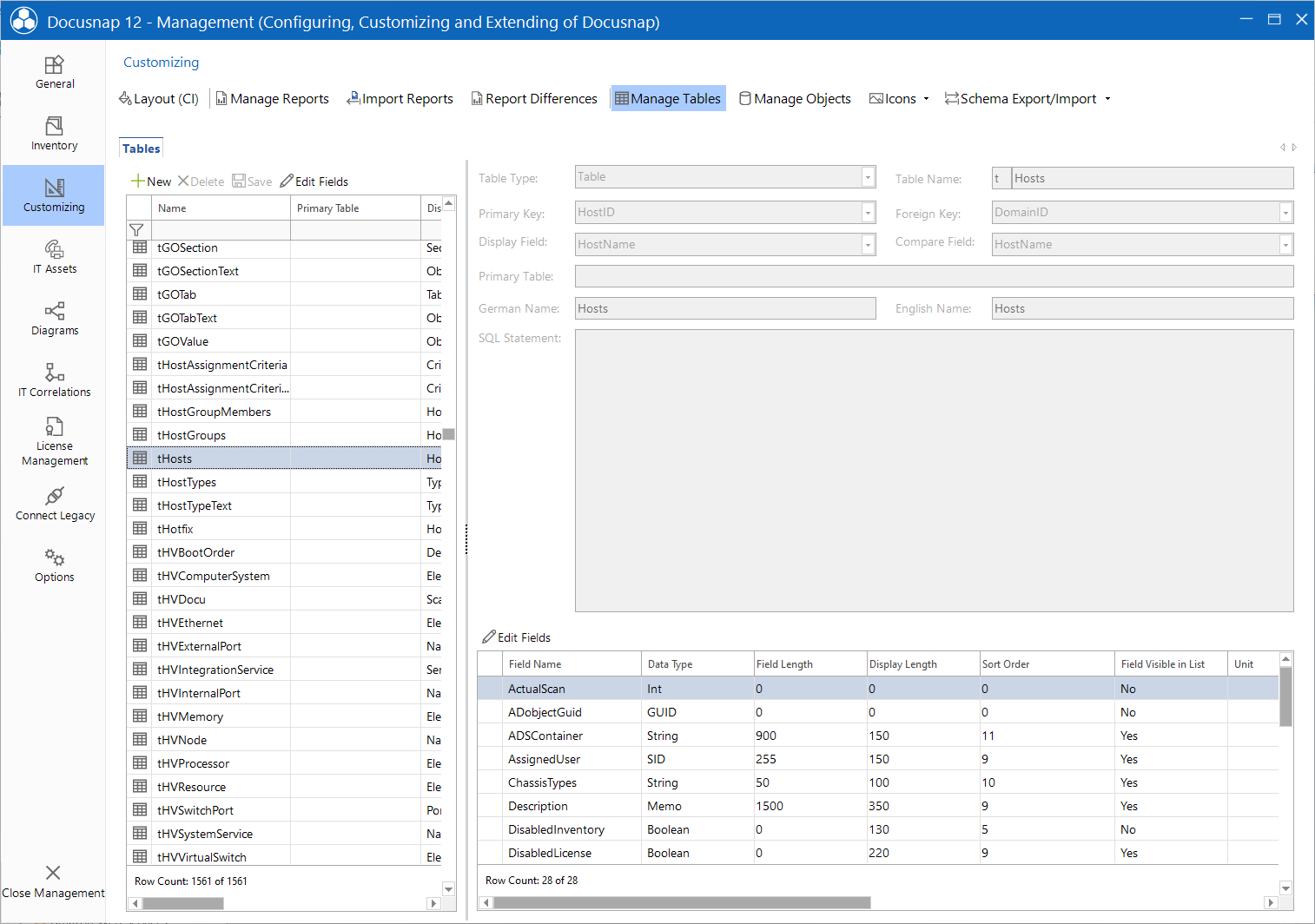This screenshot has width=1315, height=924.
Task: Open Import Reports
Action: (x=400, y=99)
